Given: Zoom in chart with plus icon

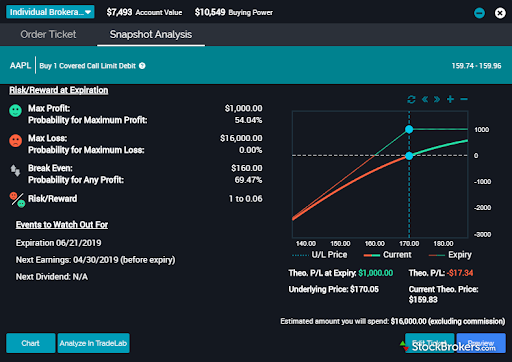Looking at the screenshot, I should [450, 99].
